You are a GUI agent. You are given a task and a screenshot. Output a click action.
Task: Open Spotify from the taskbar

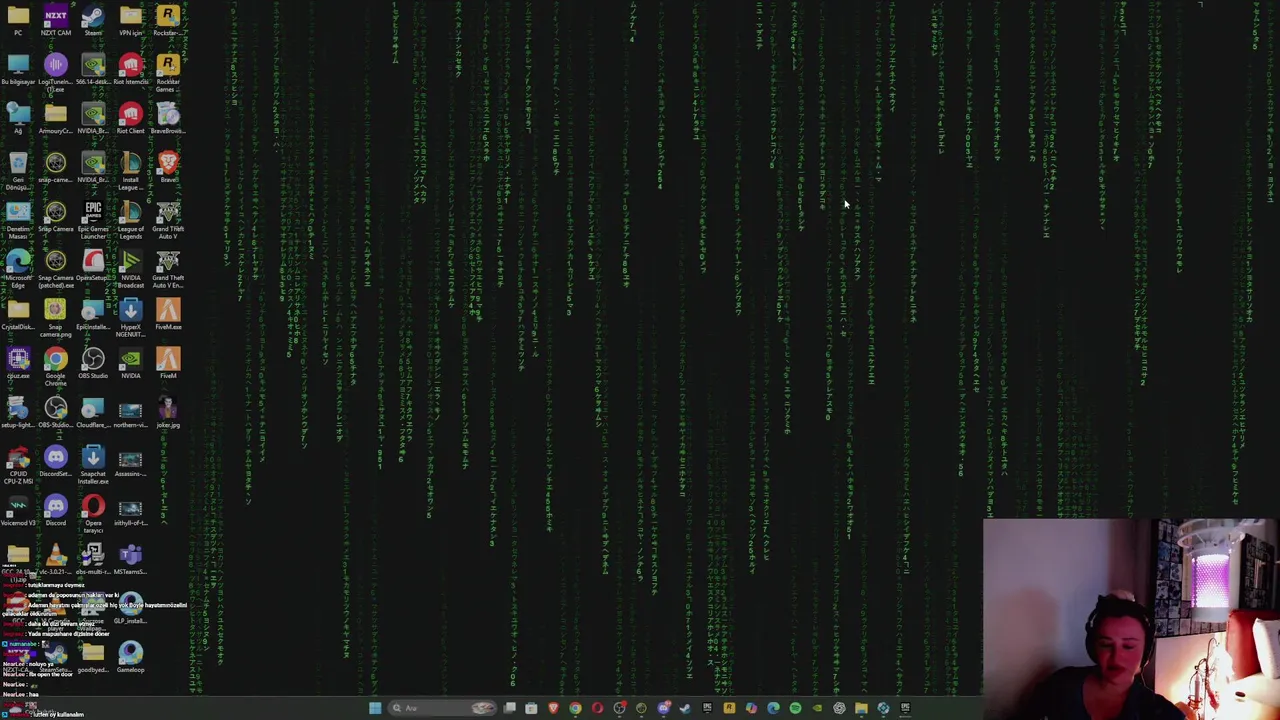(x=795, y=708)
